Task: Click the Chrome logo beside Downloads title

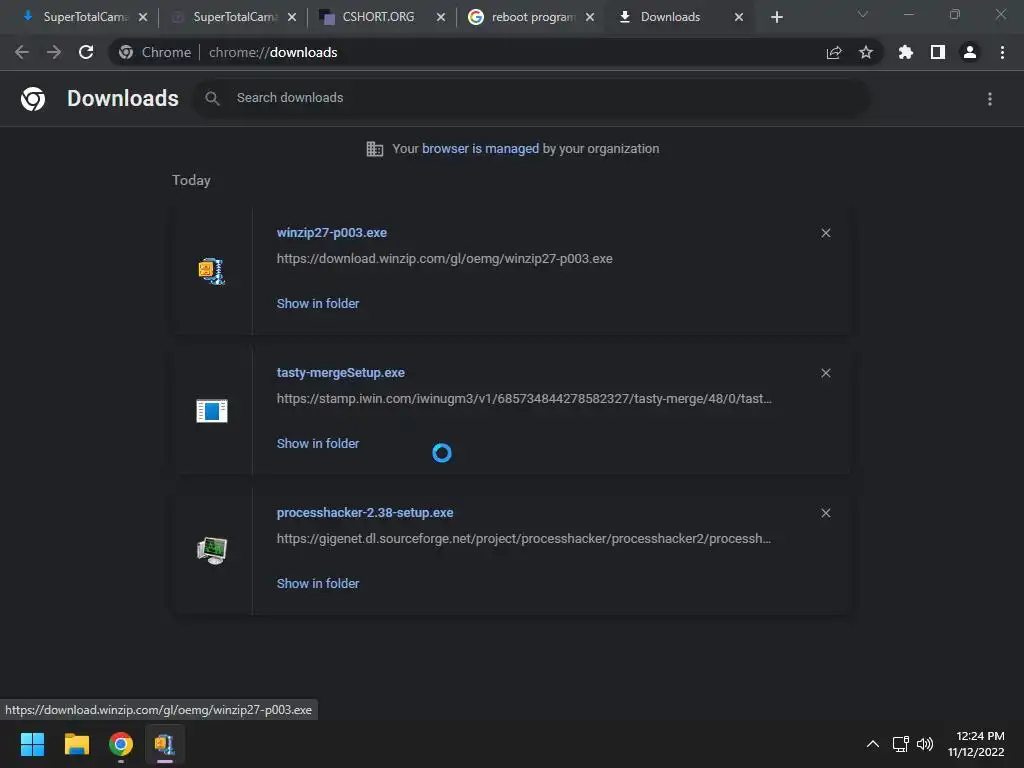Action: click(x=33, y=99)
